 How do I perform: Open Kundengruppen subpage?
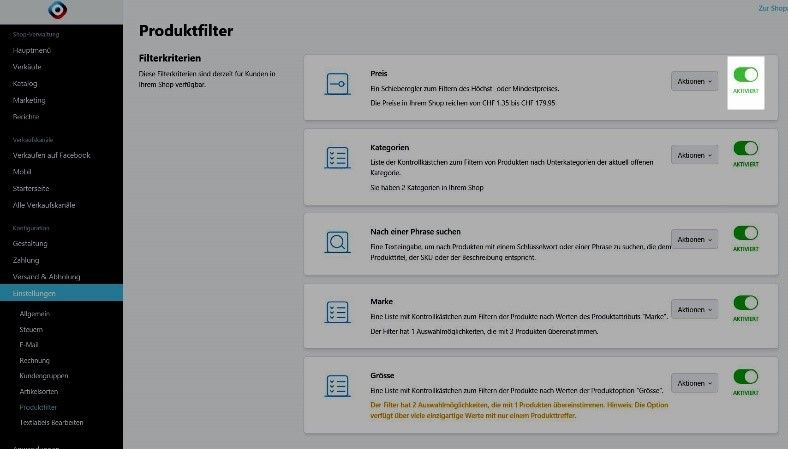tap(44, 376)
